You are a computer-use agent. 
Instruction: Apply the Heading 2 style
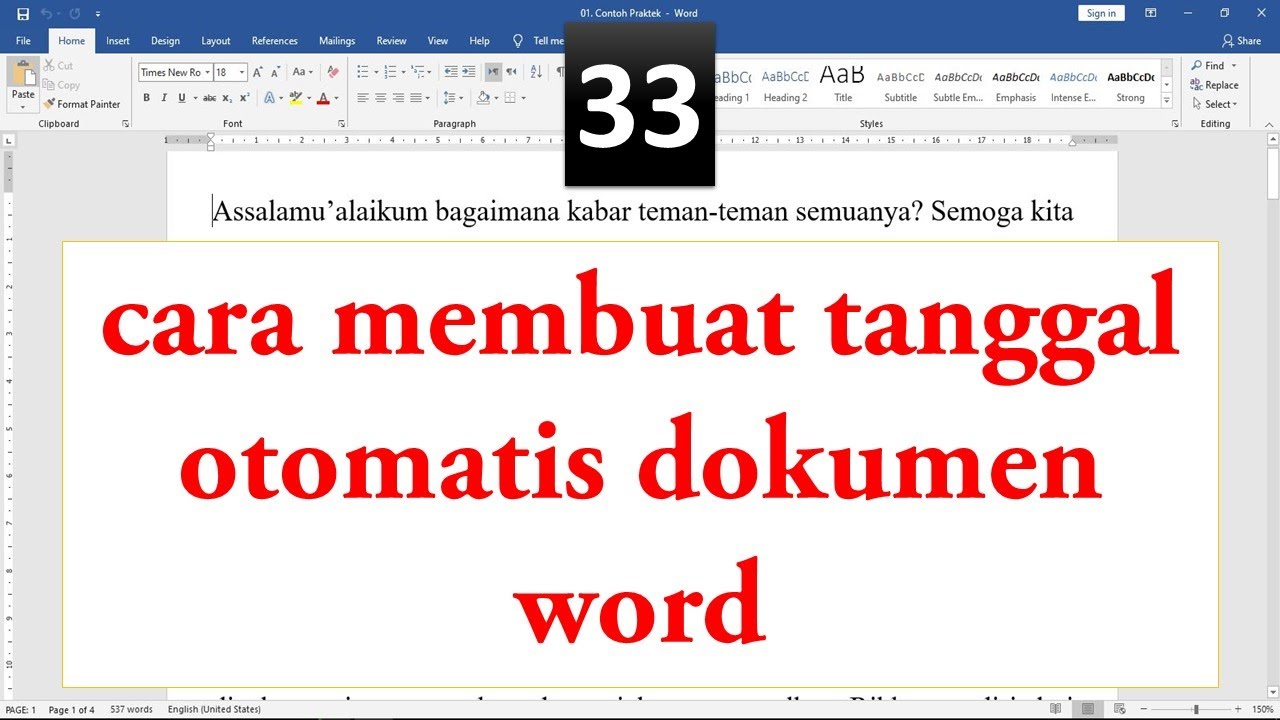coord(785,85)
